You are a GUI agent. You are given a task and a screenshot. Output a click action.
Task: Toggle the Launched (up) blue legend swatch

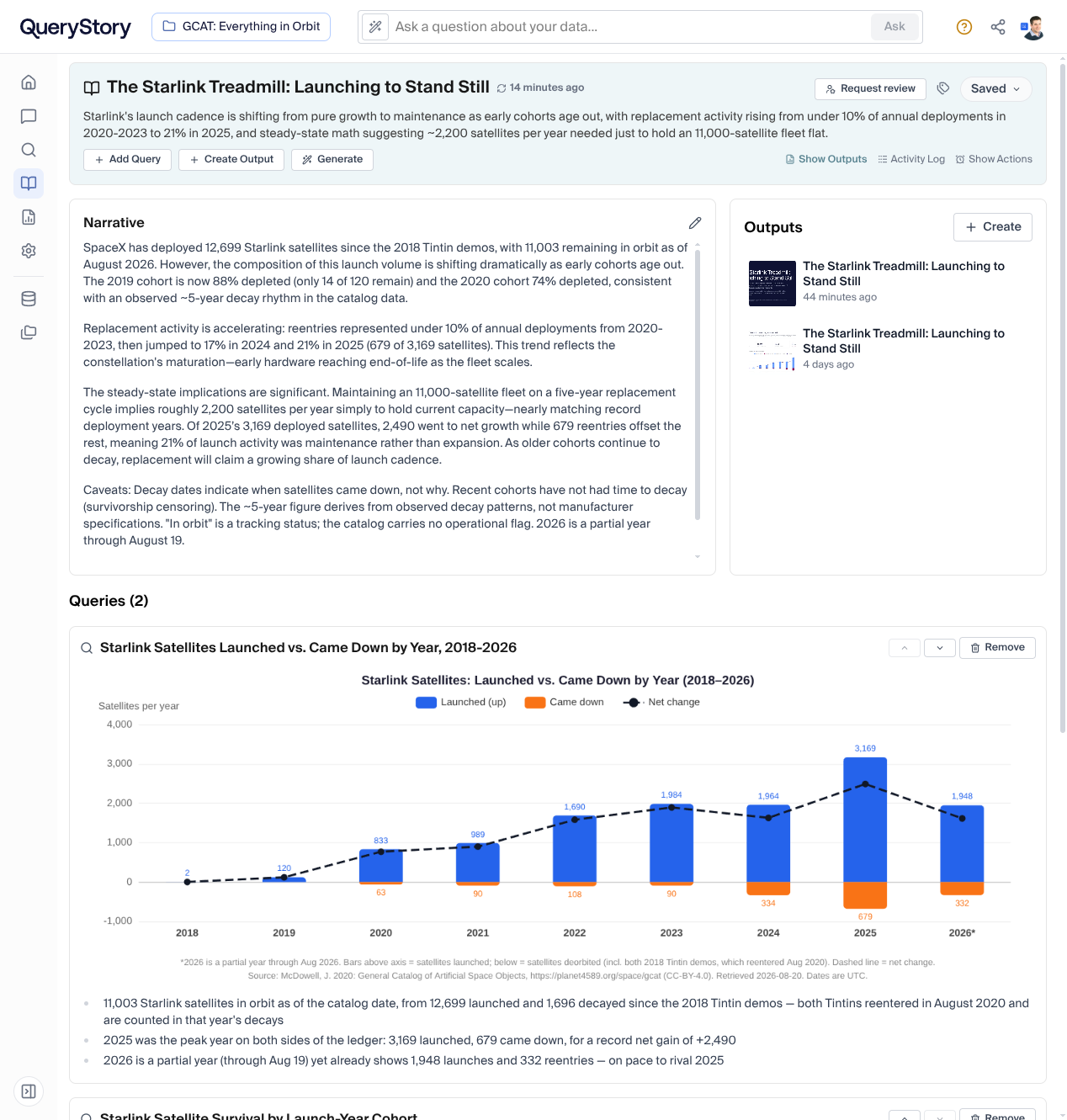click(426, 703)
